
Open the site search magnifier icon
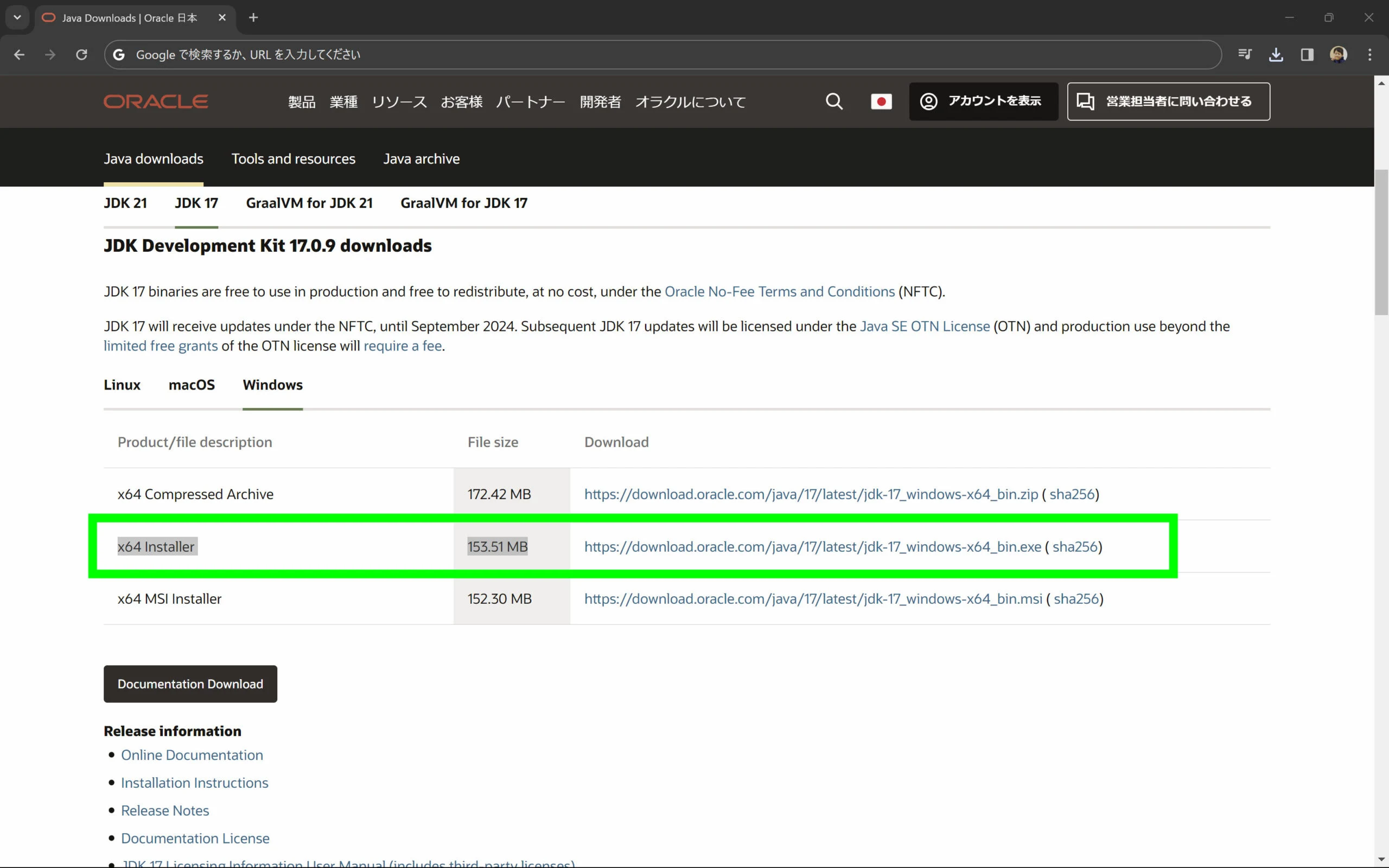(x=834, y=101)
